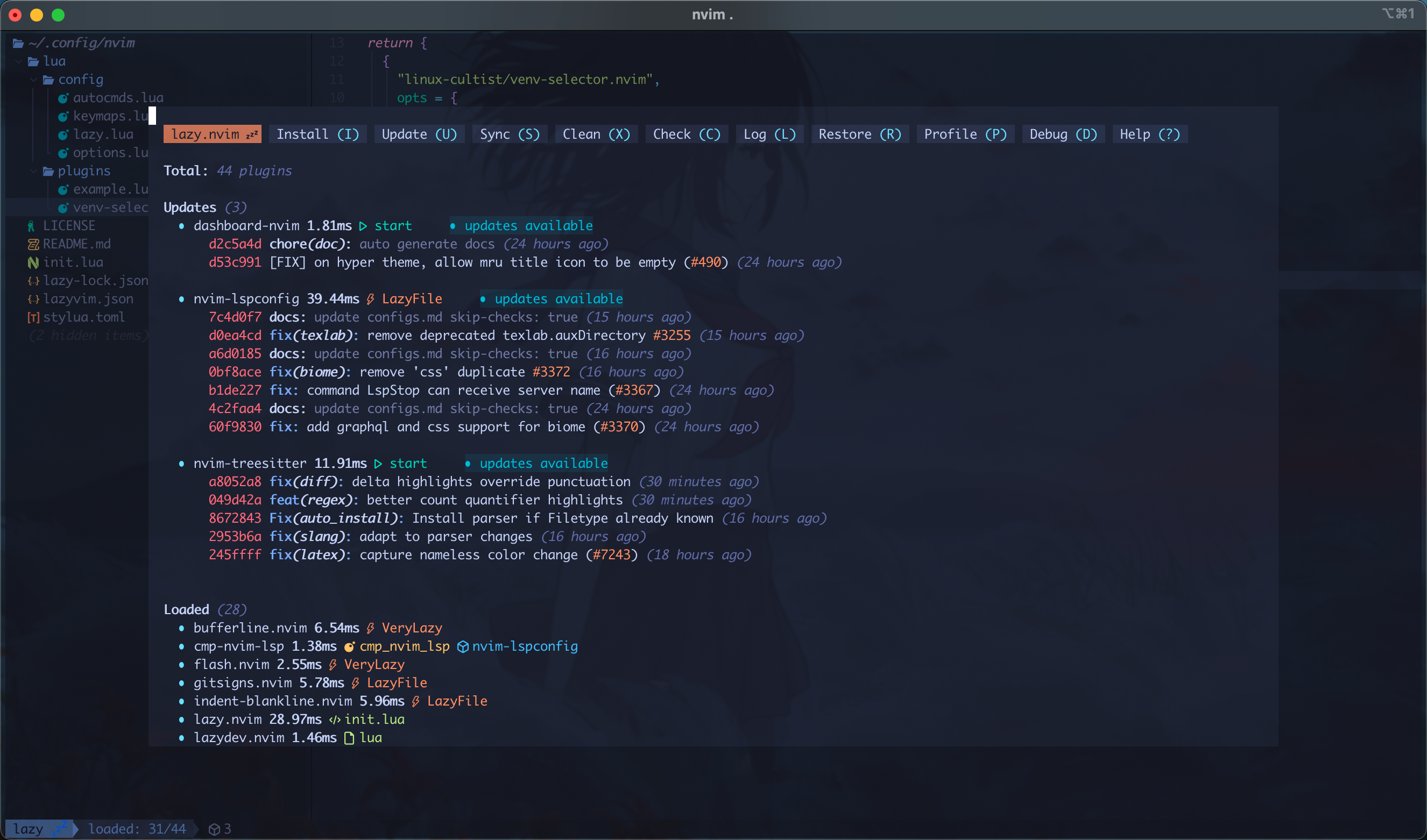Click the README.md file icon
This screenshot has width=1427, height=840.
33,244
